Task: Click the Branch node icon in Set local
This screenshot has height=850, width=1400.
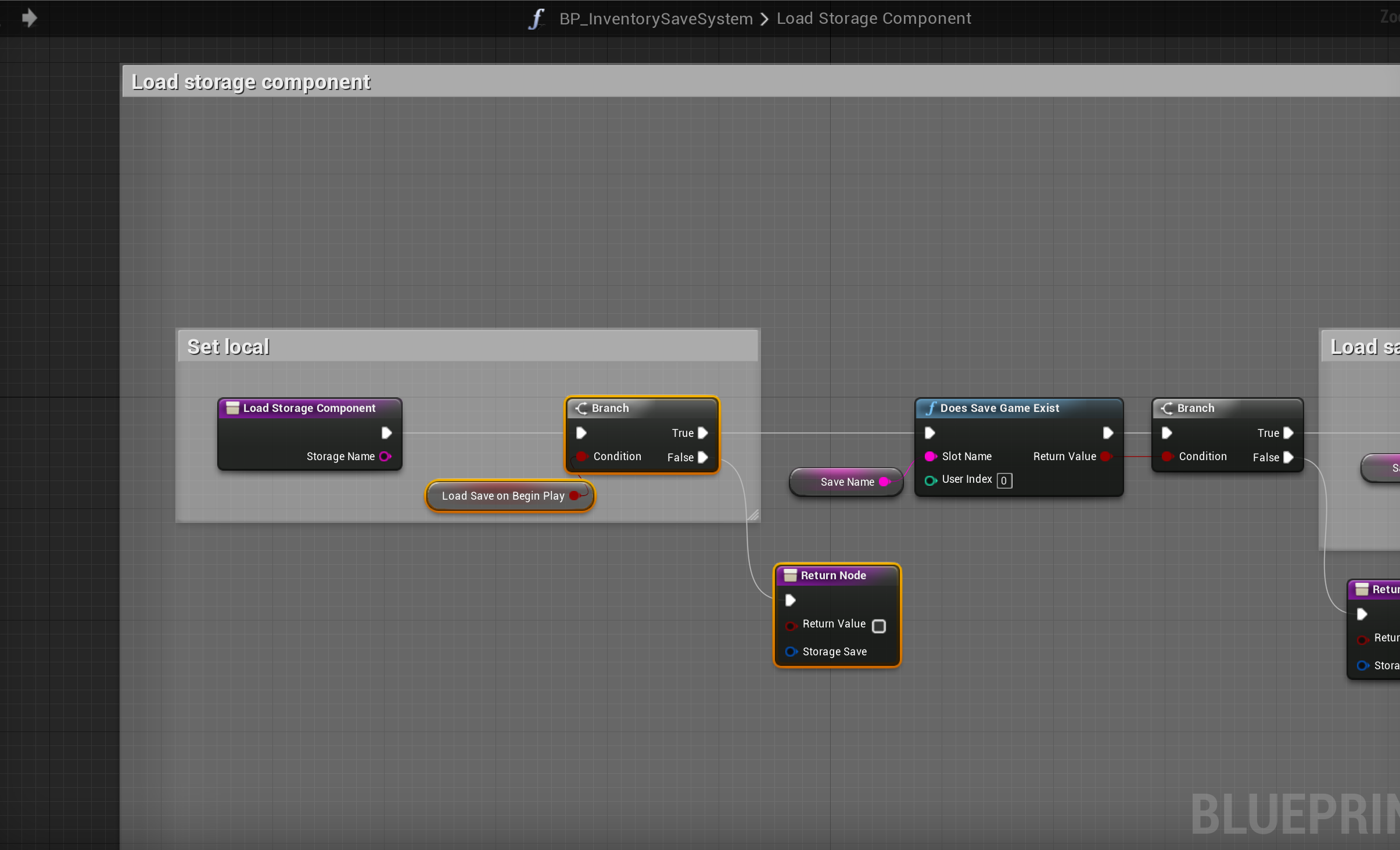Action: (x=581, y=408)
